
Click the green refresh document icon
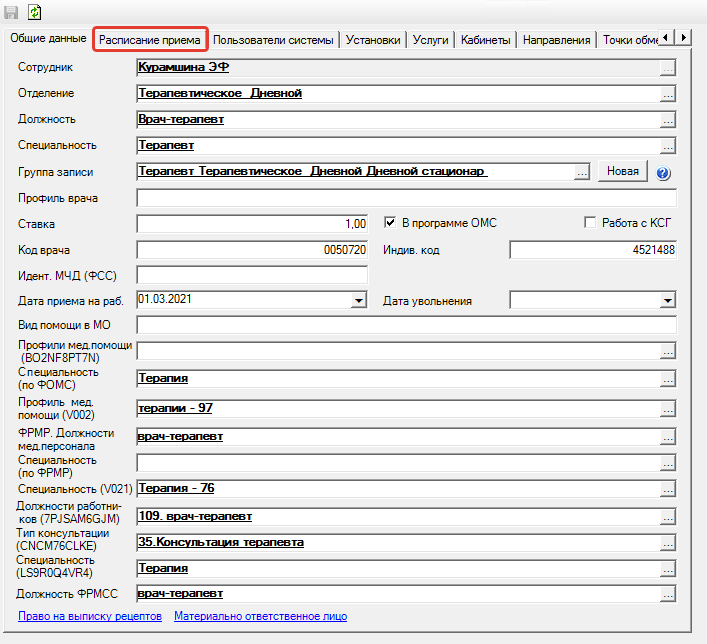pyautogui.click(x=34, y=12)
